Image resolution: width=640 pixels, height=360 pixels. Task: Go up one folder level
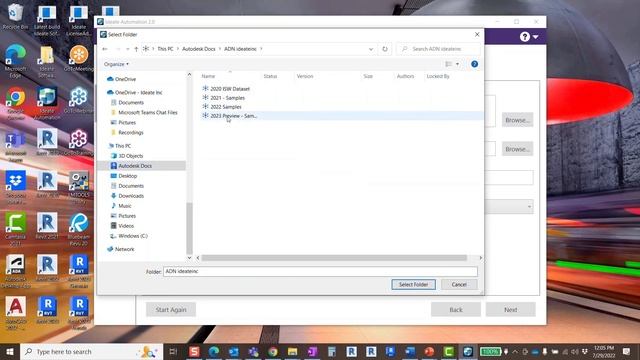pyautogui.click(x=136, y=49)
